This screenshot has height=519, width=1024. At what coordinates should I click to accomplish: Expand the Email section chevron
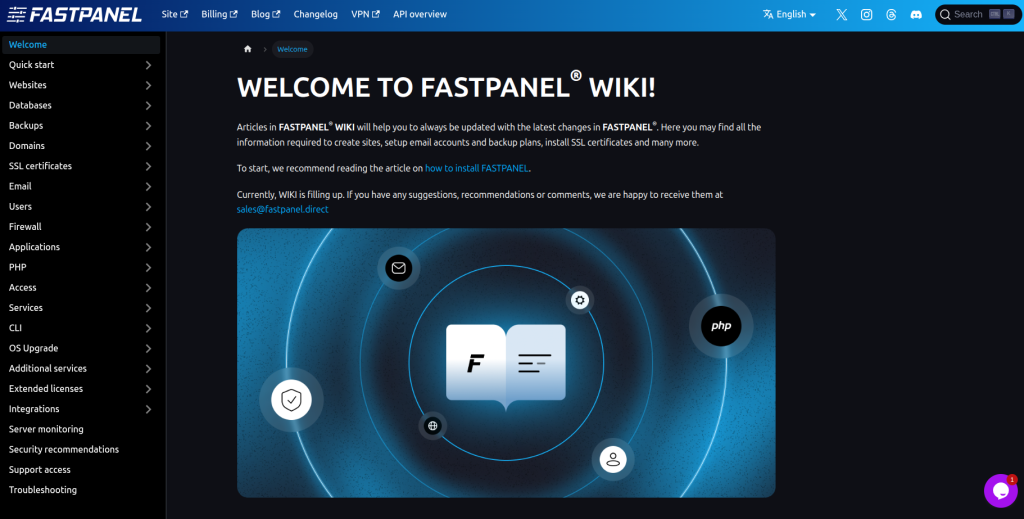pos(148,187)
